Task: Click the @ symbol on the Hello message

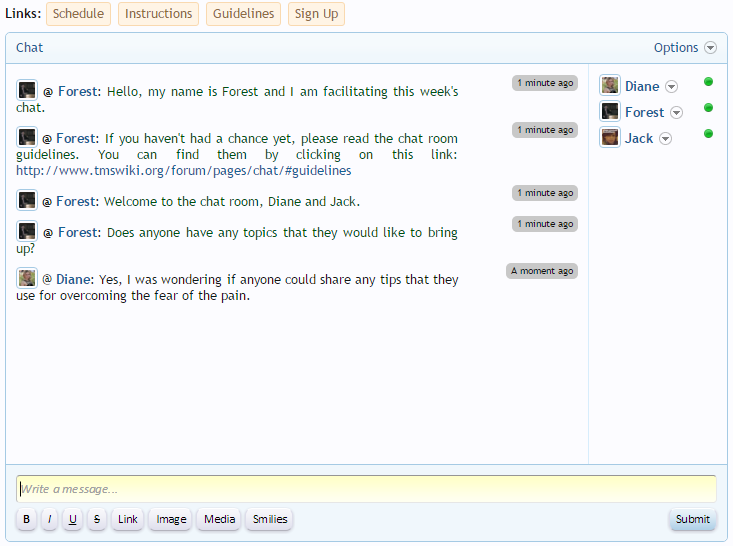Action: point(48,92)
